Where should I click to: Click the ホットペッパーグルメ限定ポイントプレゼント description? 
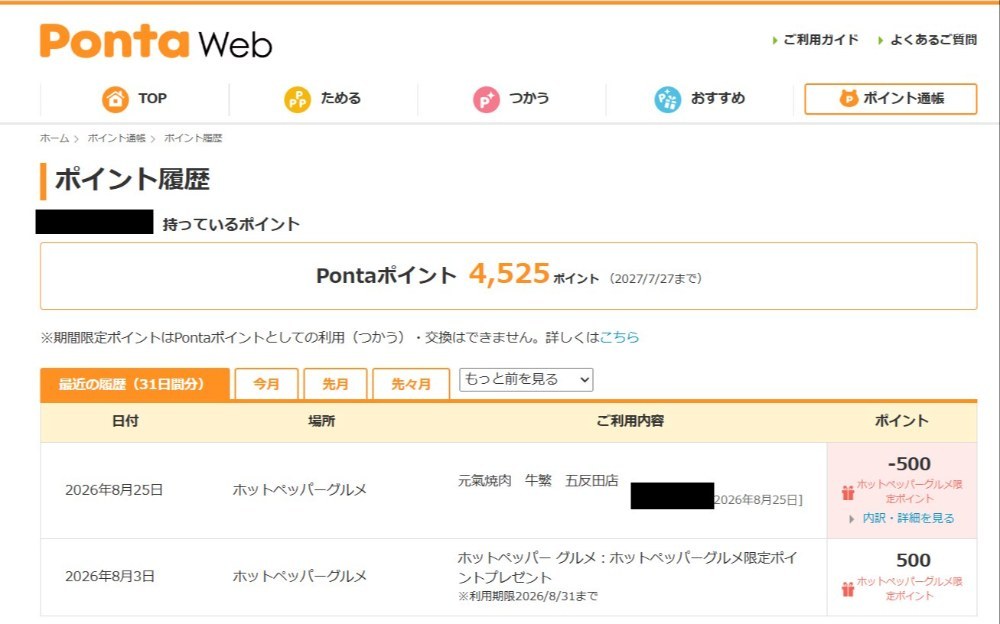(628, 567)
